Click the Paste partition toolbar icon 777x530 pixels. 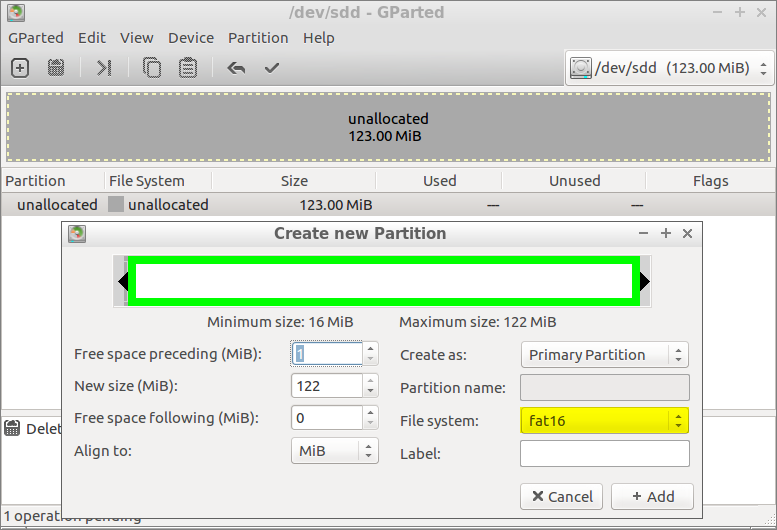(188, 68)
